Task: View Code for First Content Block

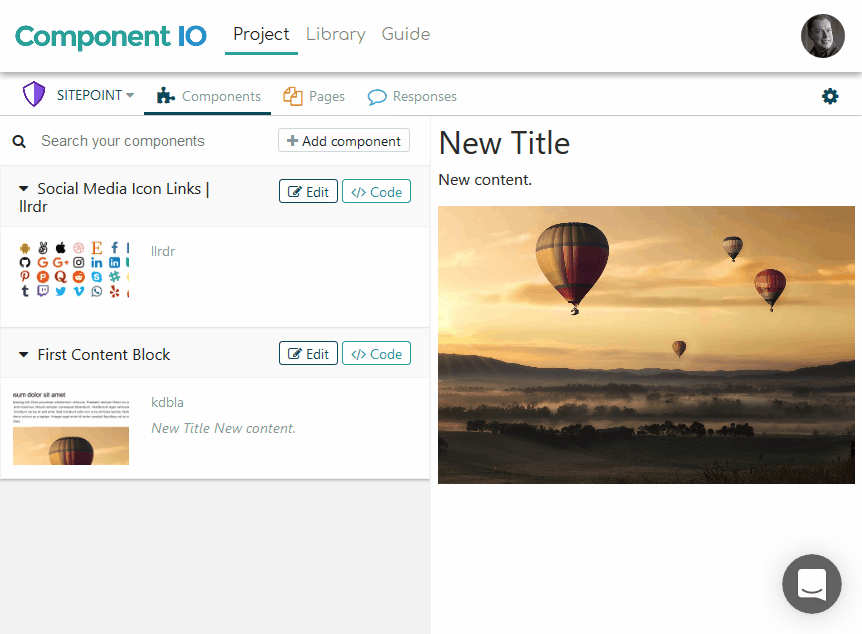Action: pyautogui.click(x=376, y=354)
